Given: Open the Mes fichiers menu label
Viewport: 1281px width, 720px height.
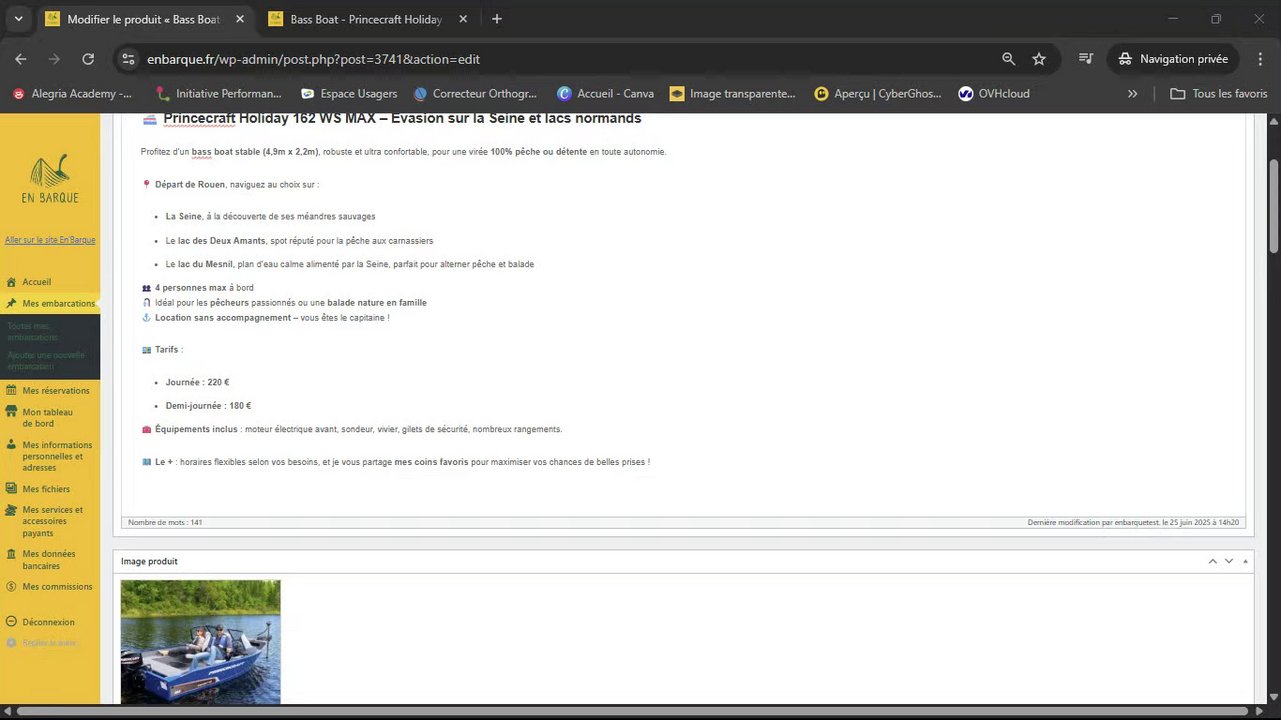Looking at the screenshot, I should 46,489.
